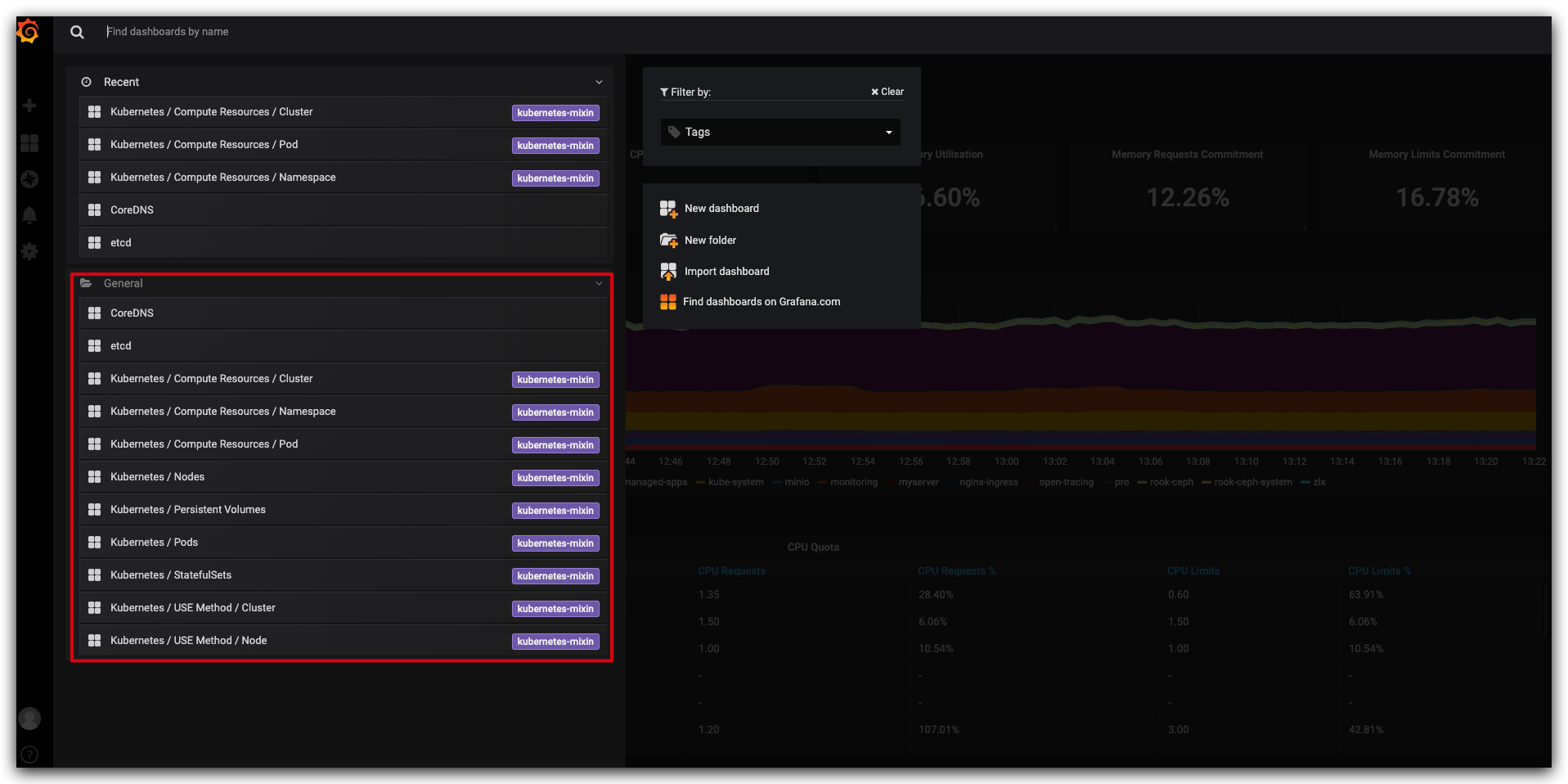This screenshot has height=784, width=1568.
Task: Select Import dashboard action
Action: pyautogui.click(x=726, y=272)
